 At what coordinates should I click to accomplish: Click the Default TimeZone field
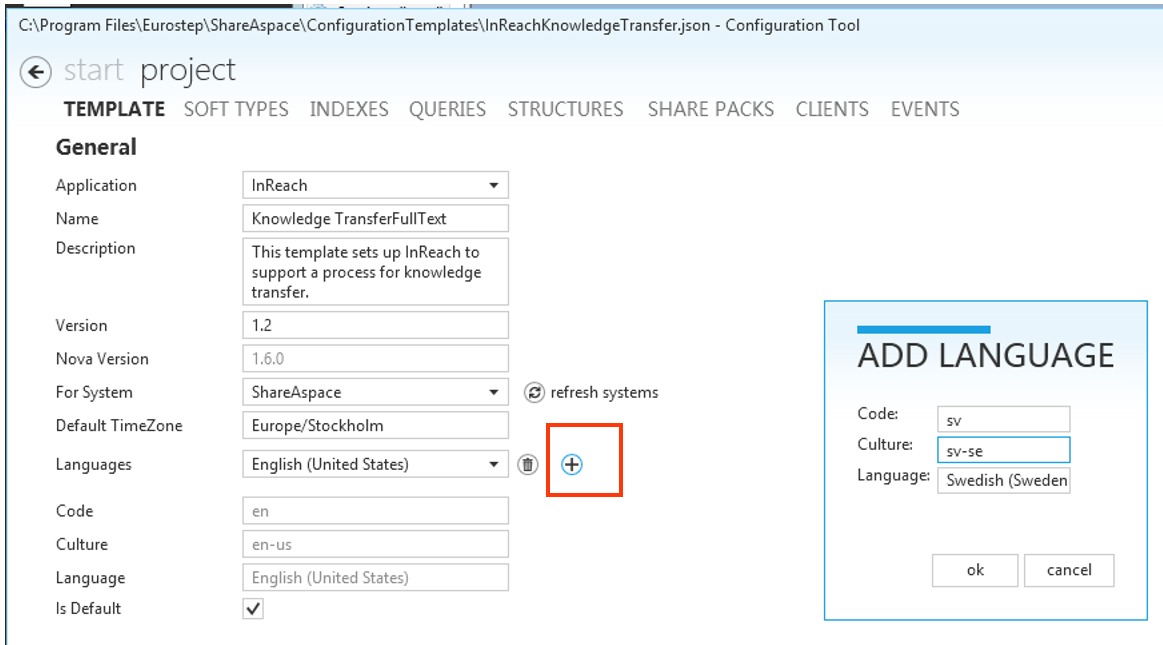[375, 426]
